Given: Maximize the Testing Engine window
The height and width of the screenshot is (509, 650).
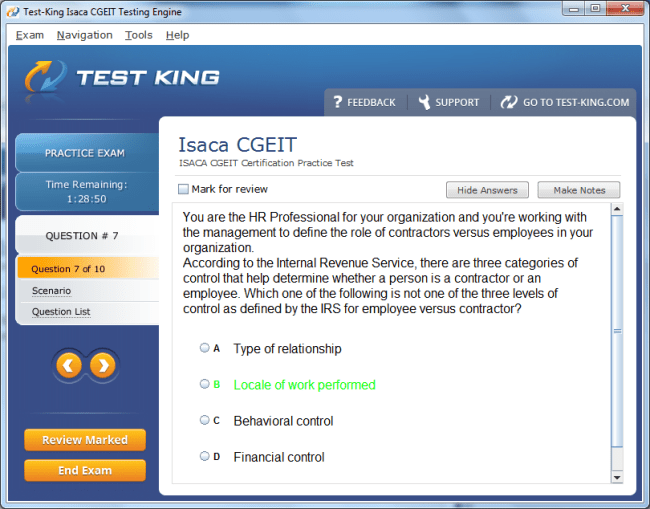Looking at the screenshot, I should [x=595, y=9].
